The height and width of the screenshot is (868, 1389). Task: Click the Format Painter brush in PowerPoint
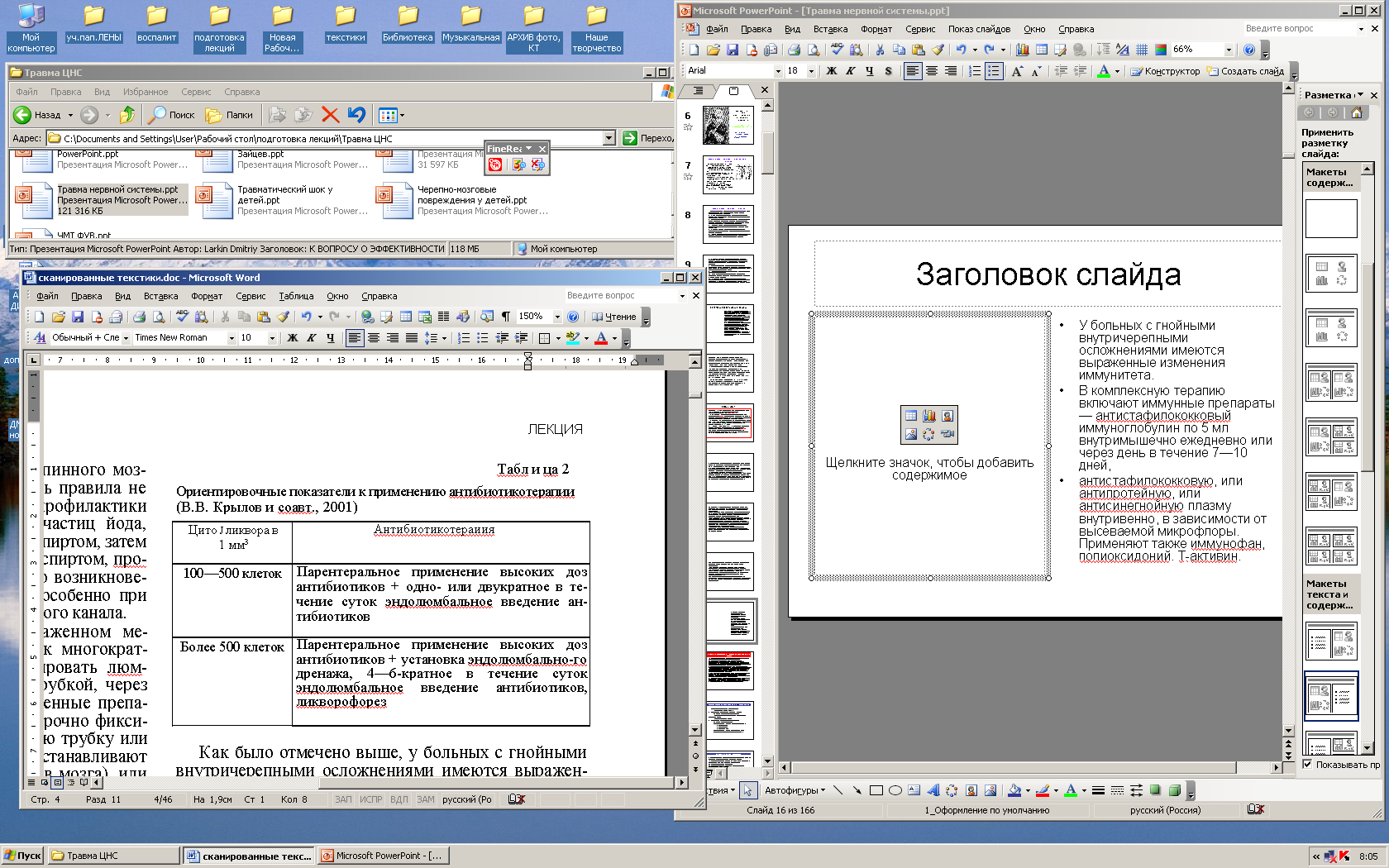click(x=938, y=50)
